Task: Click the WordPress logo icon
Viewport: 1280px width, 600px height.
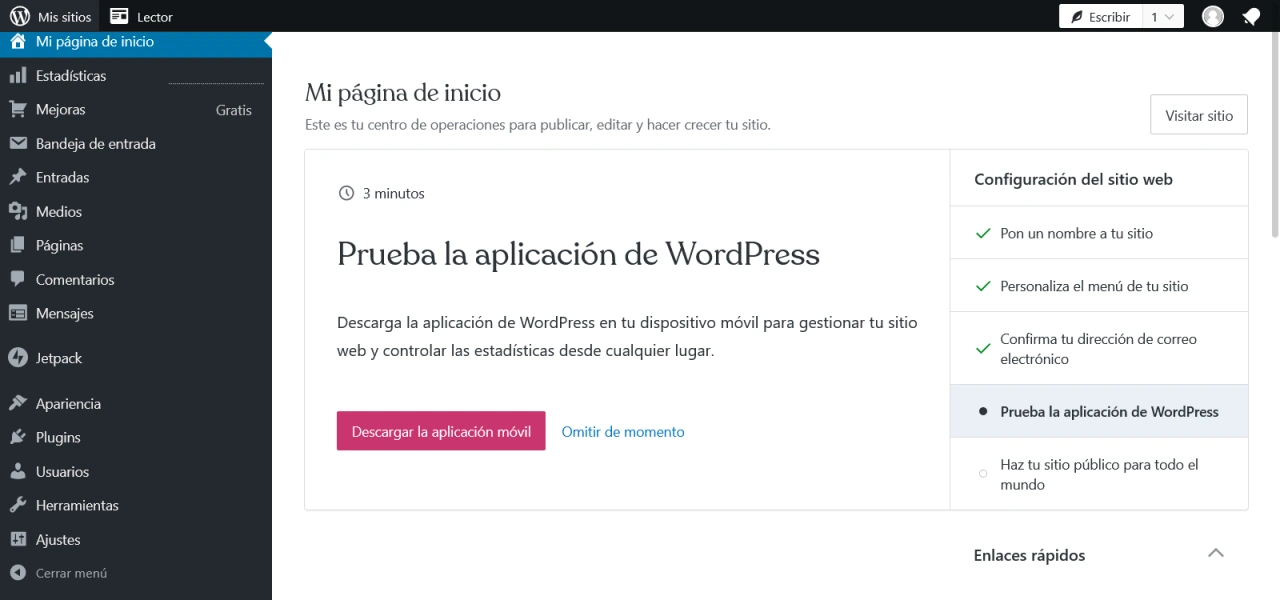Action: coord(20,16)
